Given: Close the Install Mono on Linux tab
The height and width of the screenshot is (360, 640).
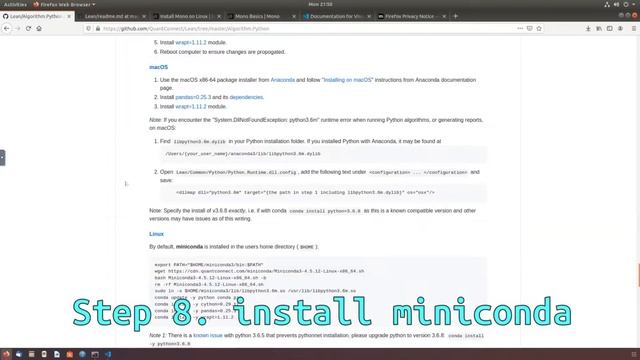Looking at the screenshot, I should [219, 16].
